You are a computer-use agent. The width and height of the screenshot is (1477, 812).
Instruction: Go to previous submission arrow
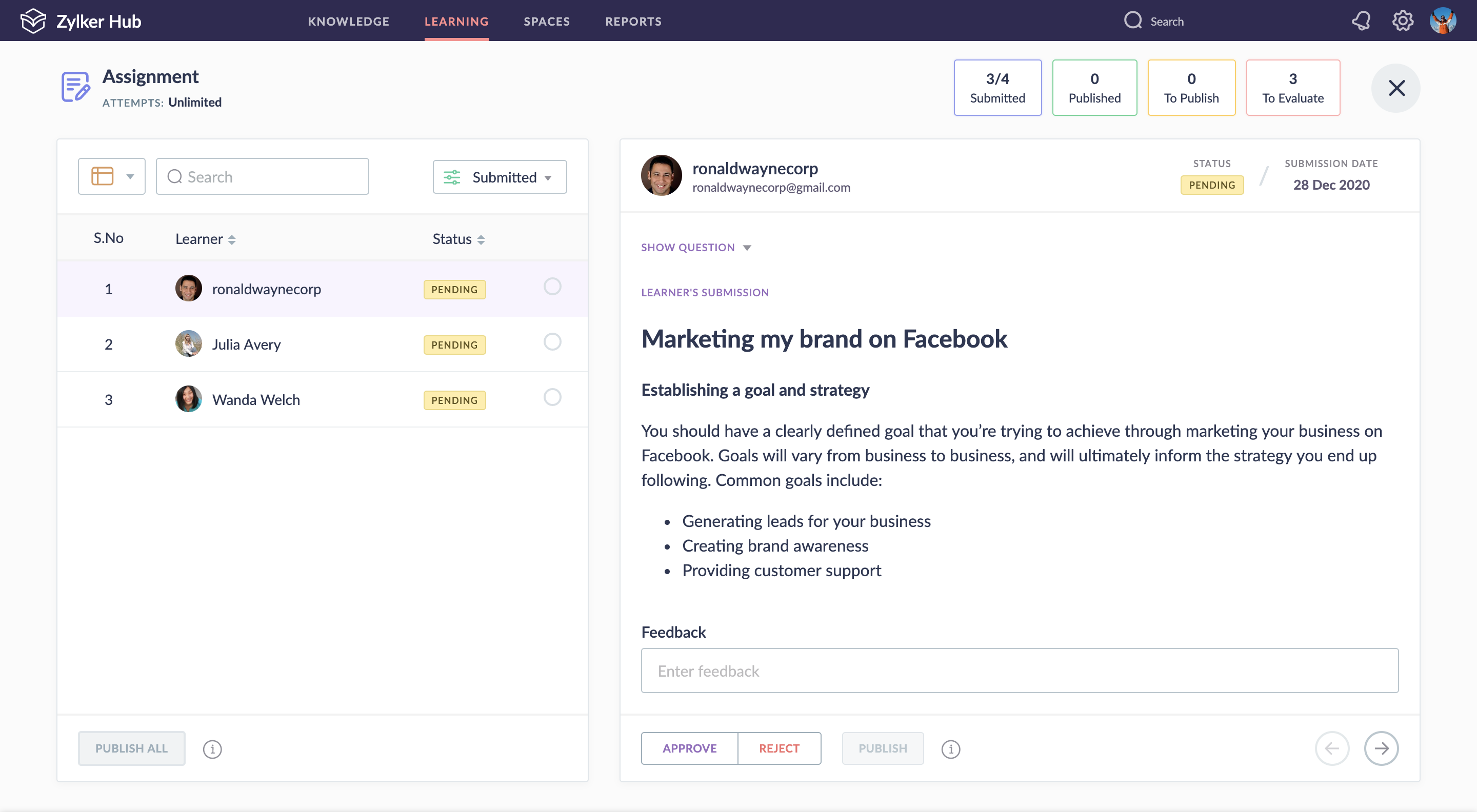pyautogui.click(x=1331, y=748)
